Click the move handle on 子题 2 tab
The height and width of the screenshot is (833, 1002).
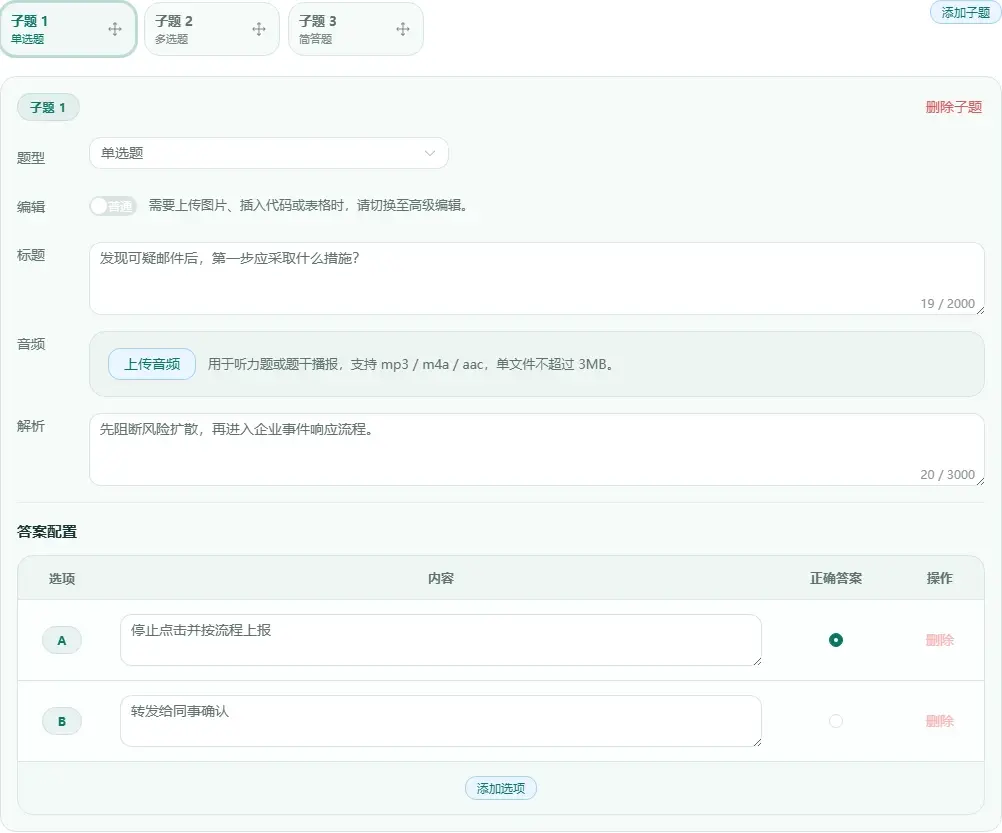click(x=259, y=29)
